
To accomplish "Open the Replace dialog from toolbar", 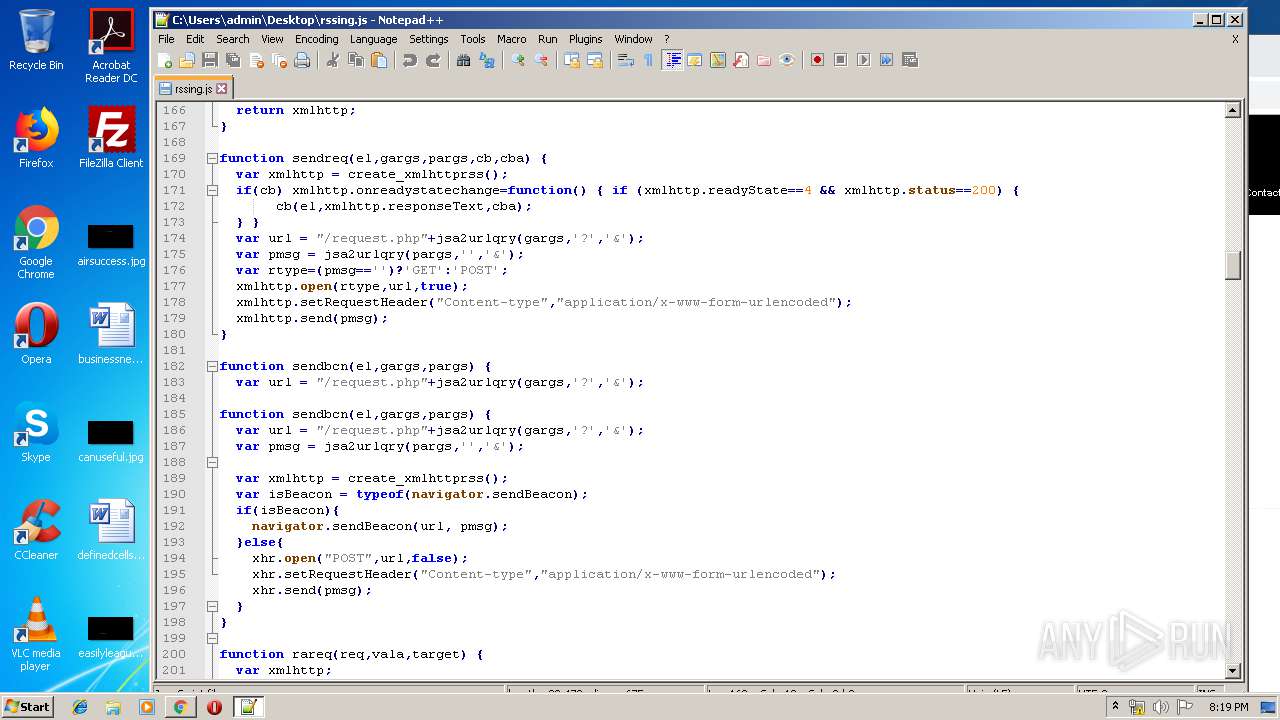I will 487,60.
